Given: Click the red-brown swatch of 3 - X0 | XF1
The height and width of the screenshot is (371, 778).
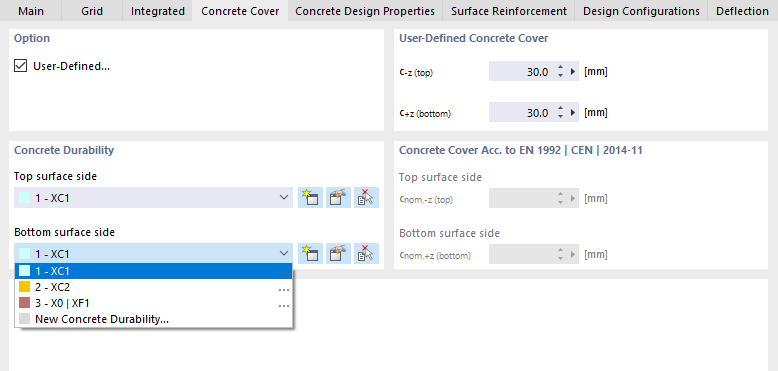Looking at the screenshot, I should click(24, 303).
